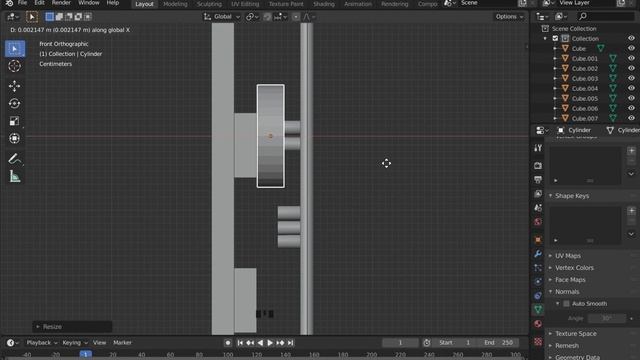The image size is (640, 360).
Task: Switch to the Shading workspace tab
Action: tap(324, 4)
